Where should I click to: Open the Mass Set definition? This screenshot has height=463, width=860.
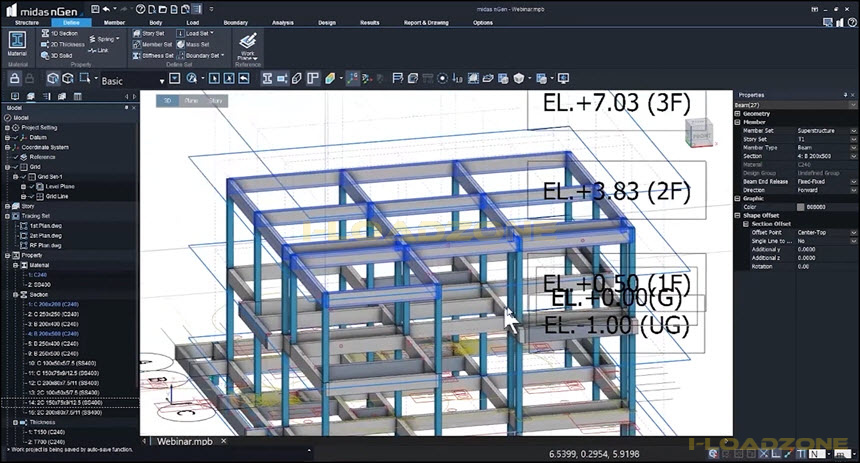(x=193, y=44)
